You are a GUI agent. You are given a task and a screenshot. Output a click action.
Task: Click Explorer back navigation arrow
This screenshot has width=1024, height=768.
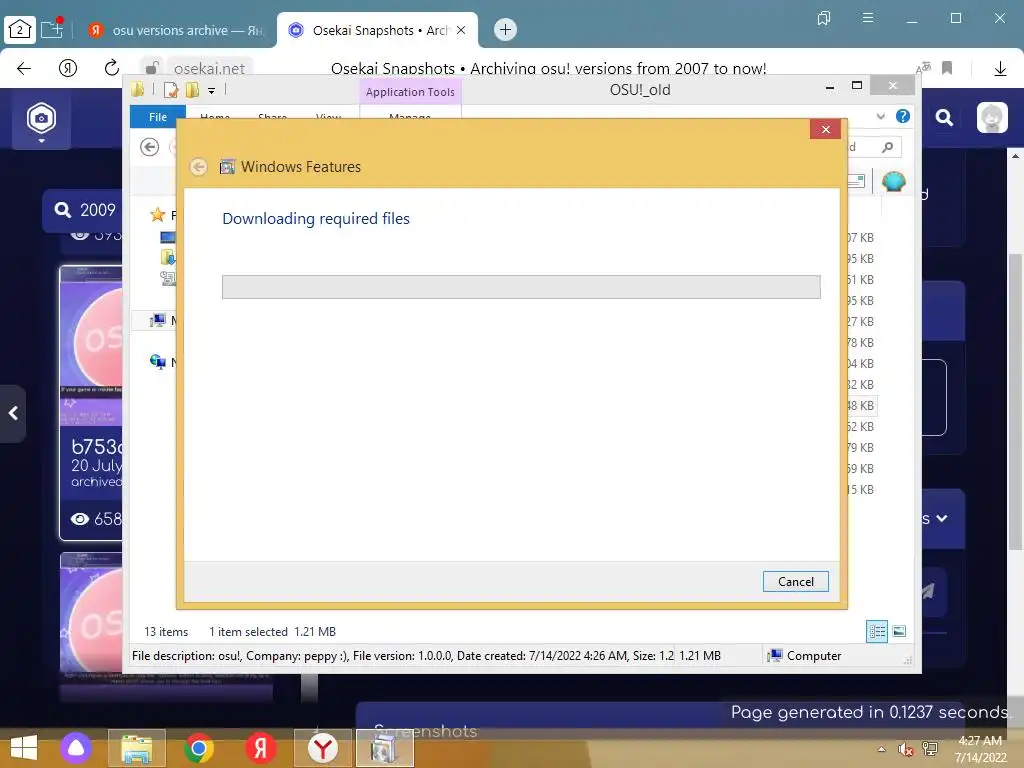click(x=150, y=147)
